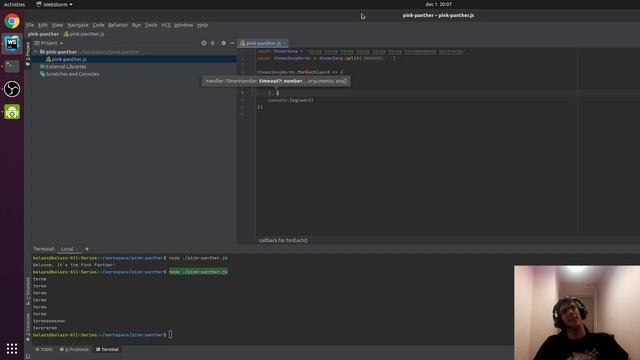
Task: Toggle the Terminal tool window tab
Action: click(107, 349)
